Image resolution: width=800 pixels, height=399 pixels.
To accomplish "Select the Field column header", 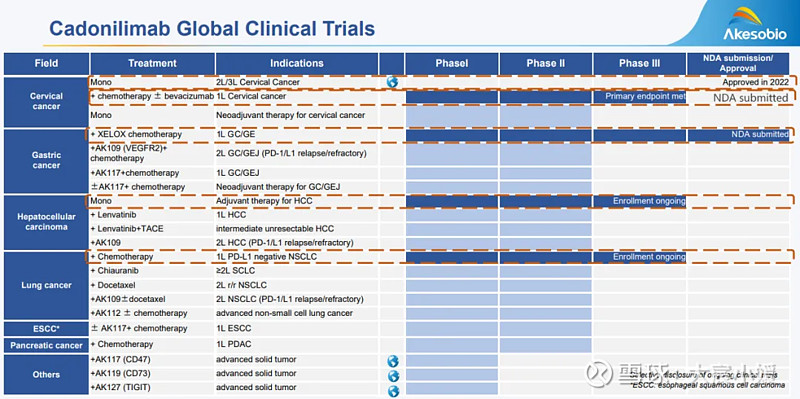I will [46, 64].
